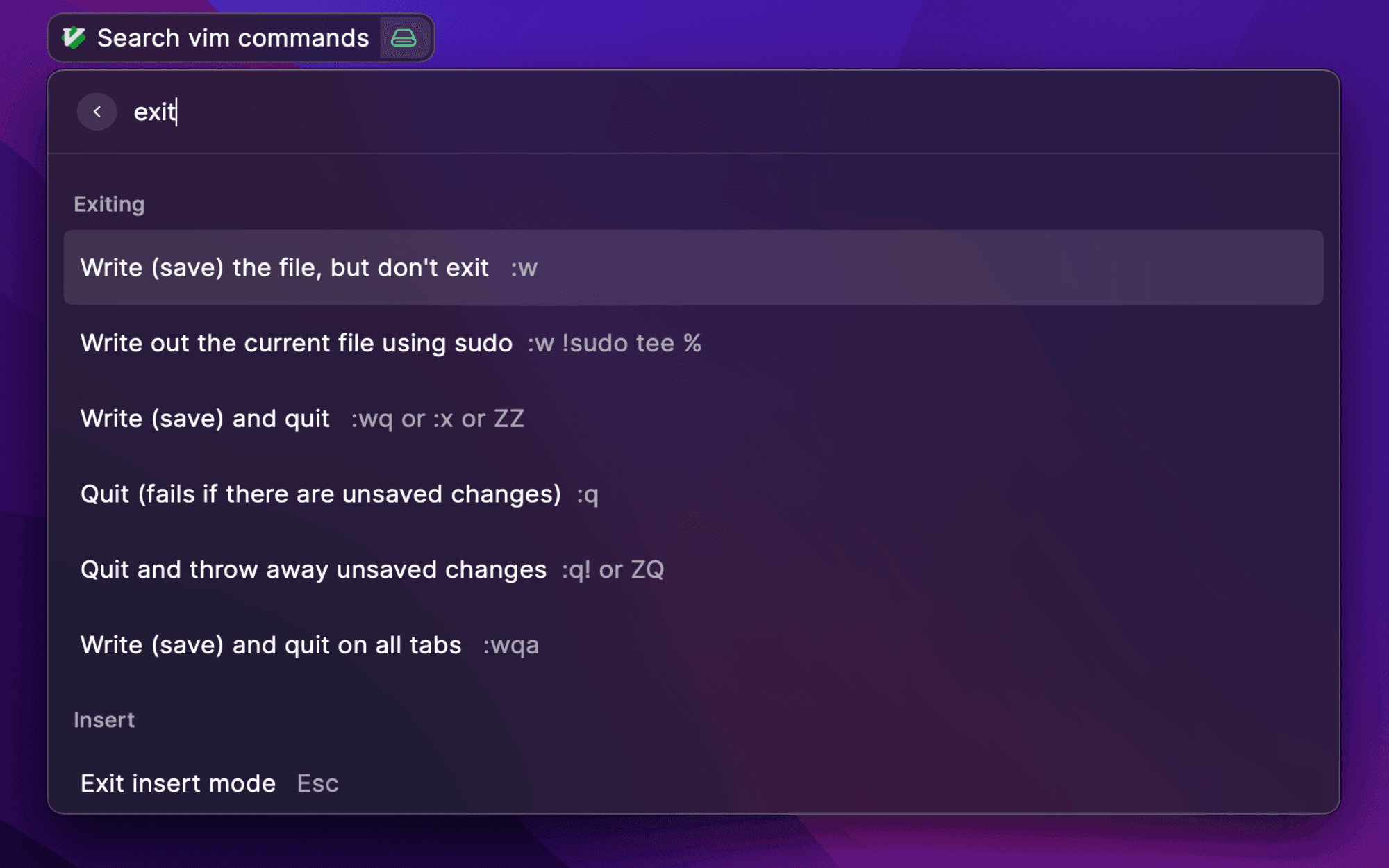Click the ":wqa" command text
The width and height of the screenshot is (1389, 868).
click(511, 646)
